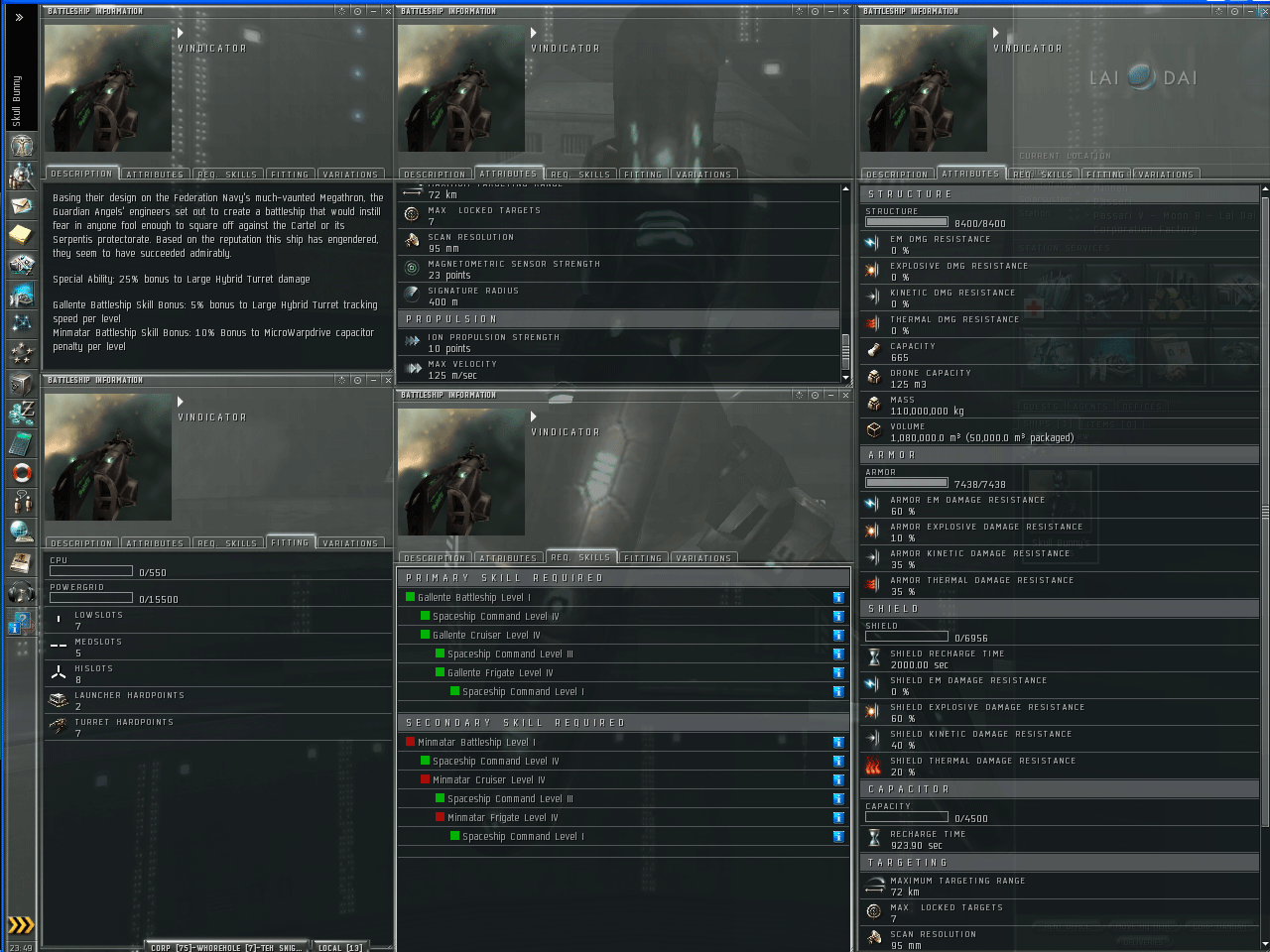The width and height of the screenshot is (1270, 952).
Task: Open the blue help question-mark sidebar icon
Action: 21,622
